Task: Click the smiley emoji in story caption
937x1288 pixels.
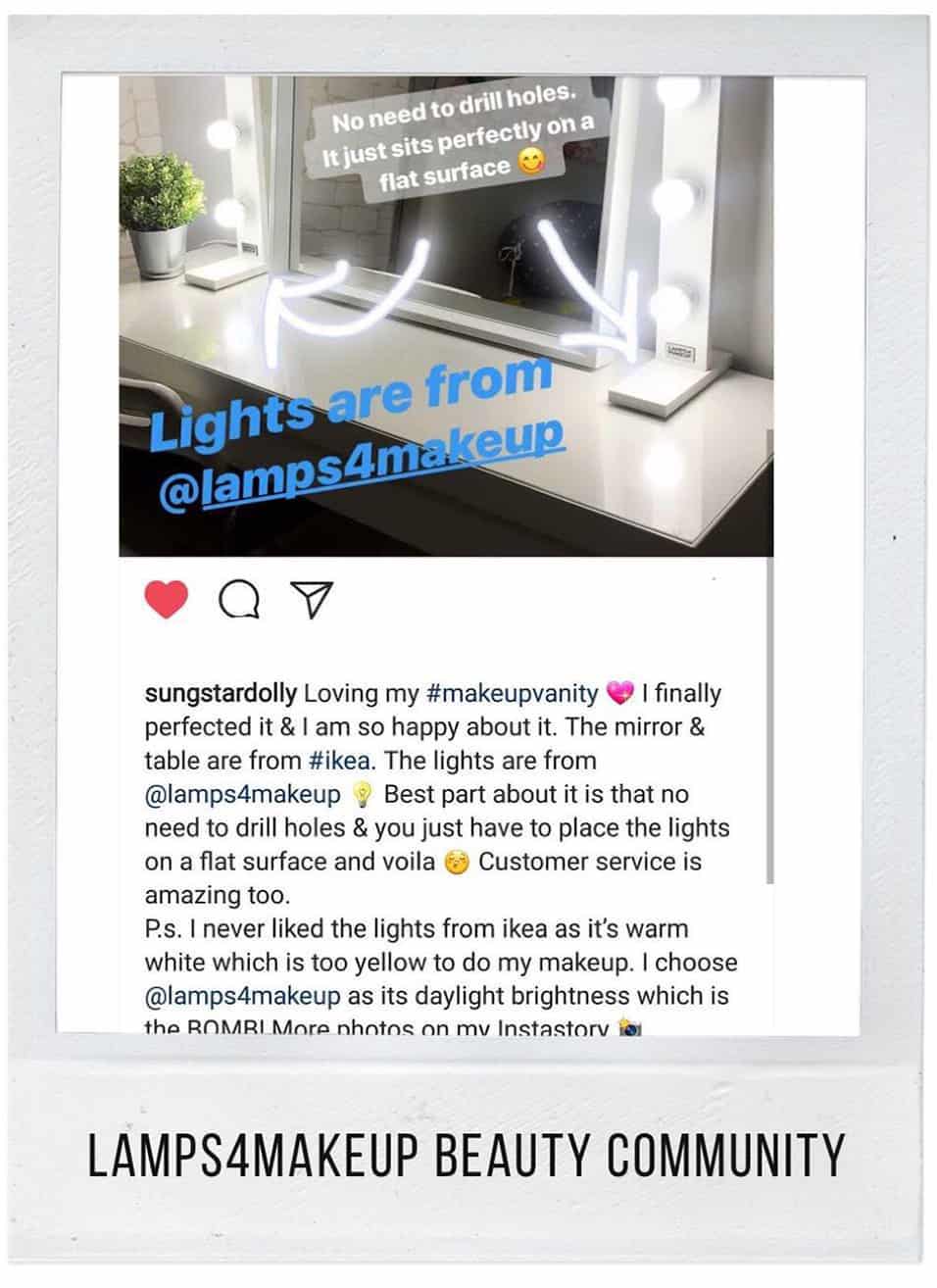Action: click(x=530, y=163)
